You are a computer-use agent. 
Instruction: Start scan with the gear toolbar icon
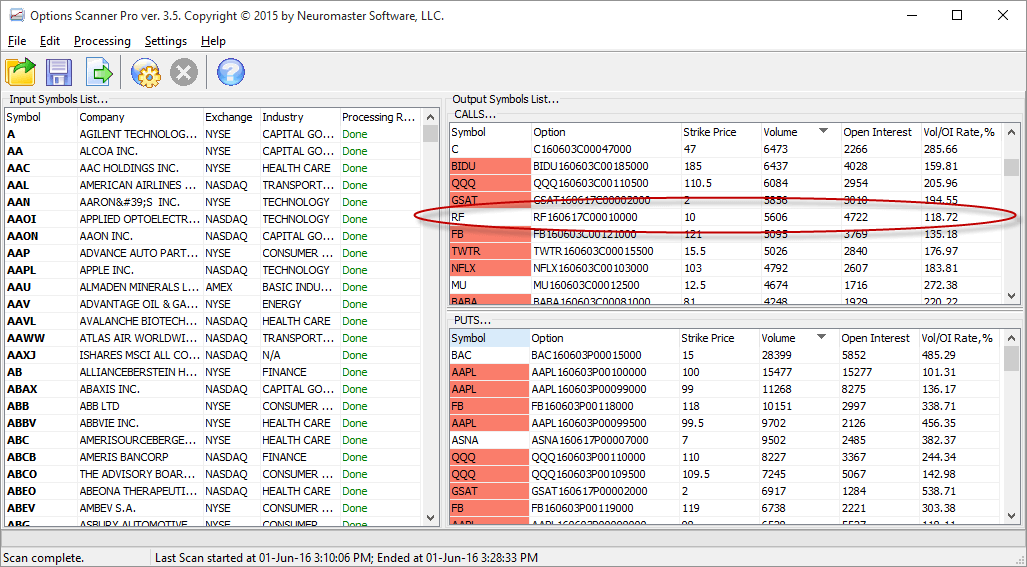[145, 72]
